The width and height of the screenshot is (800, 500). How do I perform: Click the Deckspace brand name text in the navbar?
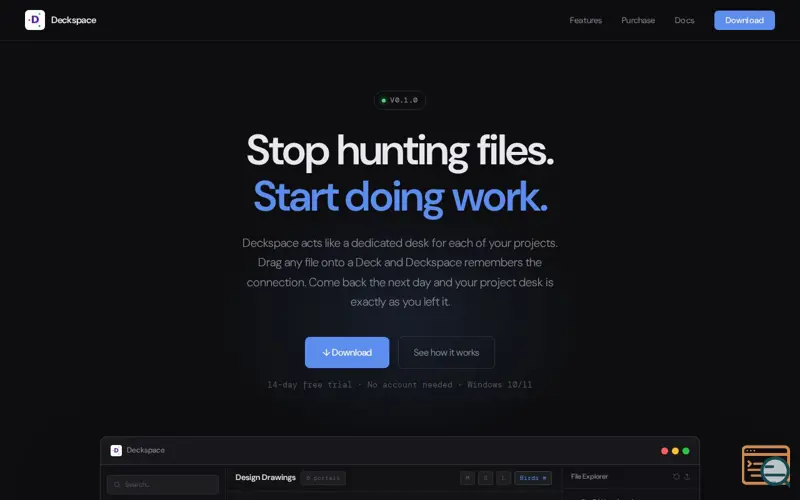(x=73, y=20)
